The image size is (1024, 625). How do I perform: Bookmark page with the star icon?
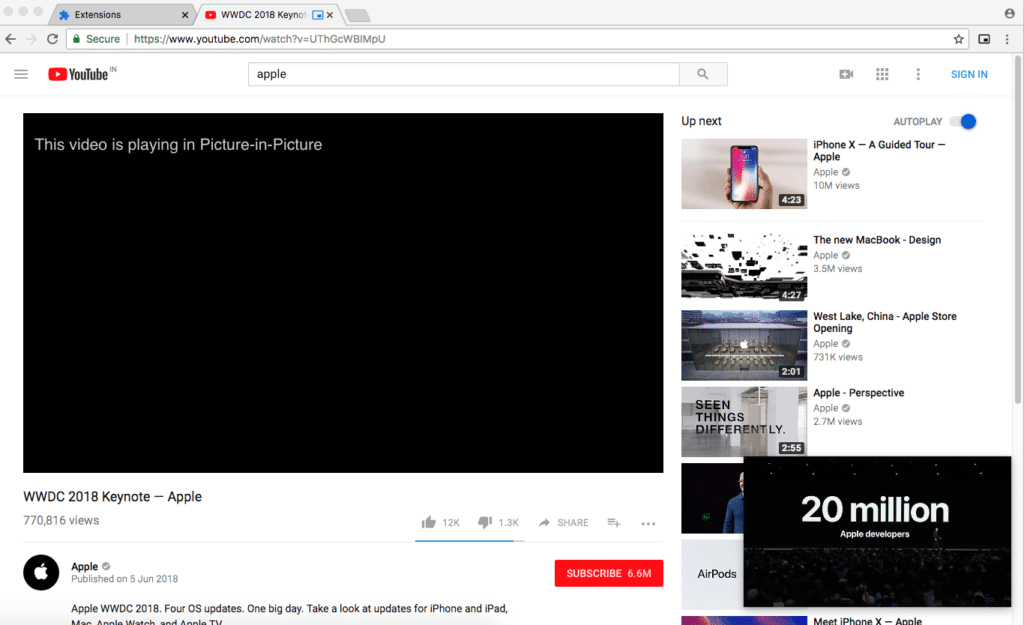click(x=959, y=39)
